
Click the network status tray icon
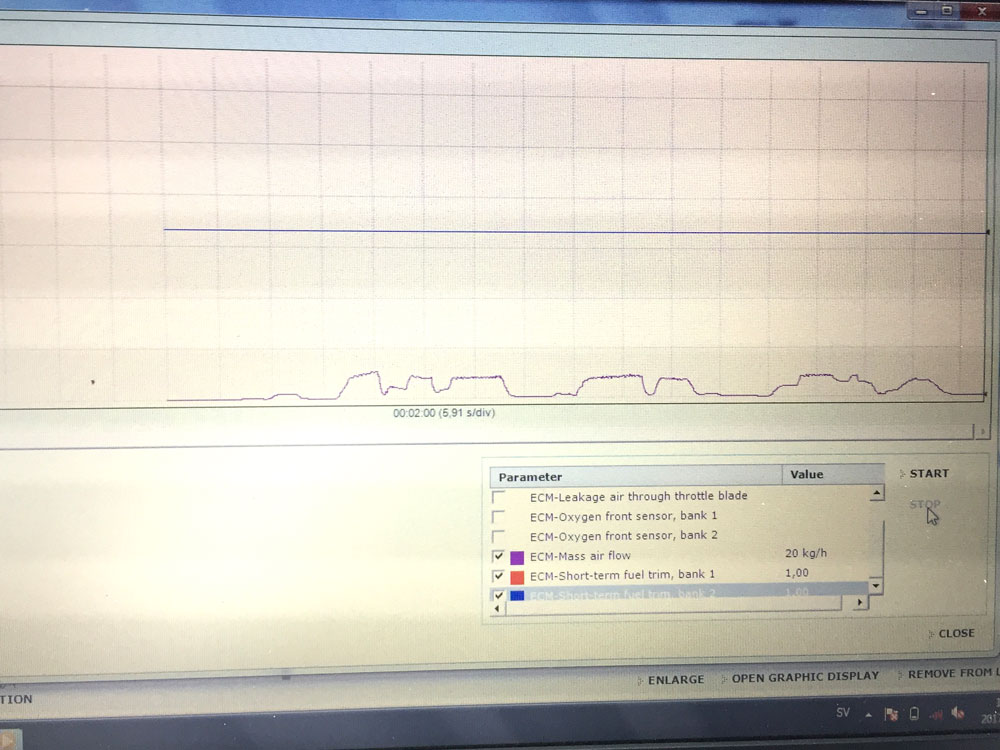click(x=936, y=714)
